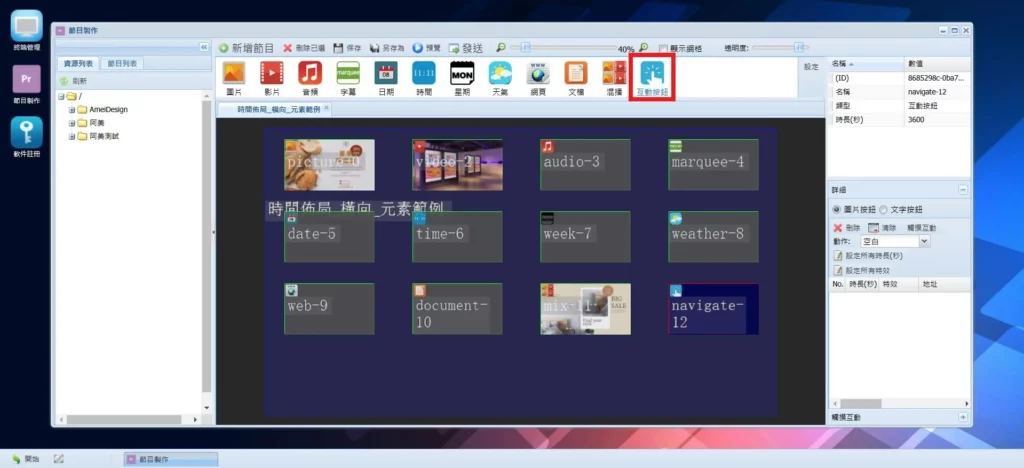Switch to the 資源列表 tab

[x=78, y=64]
